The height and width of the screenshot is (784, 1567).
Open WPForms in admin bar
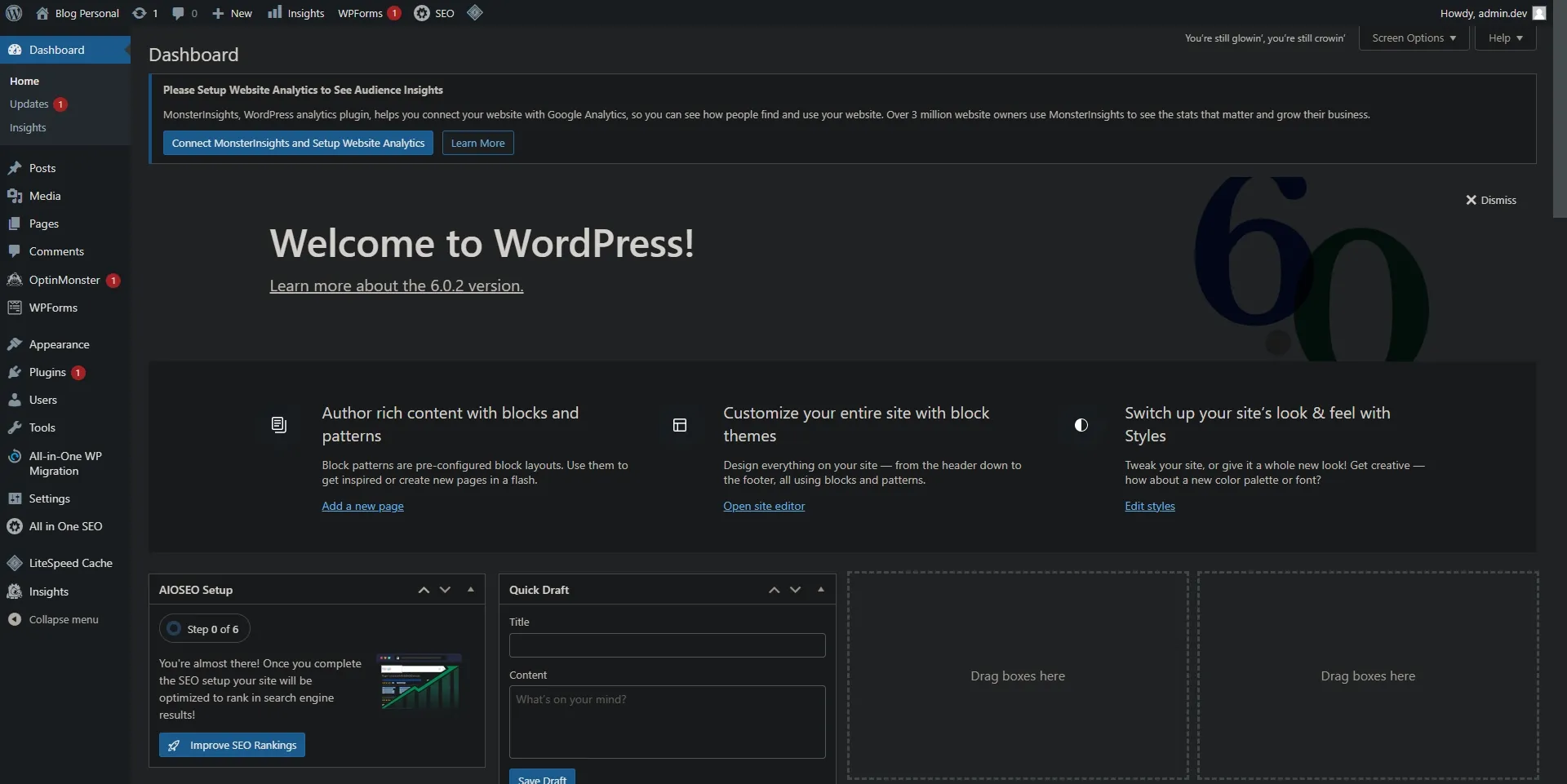369,13
